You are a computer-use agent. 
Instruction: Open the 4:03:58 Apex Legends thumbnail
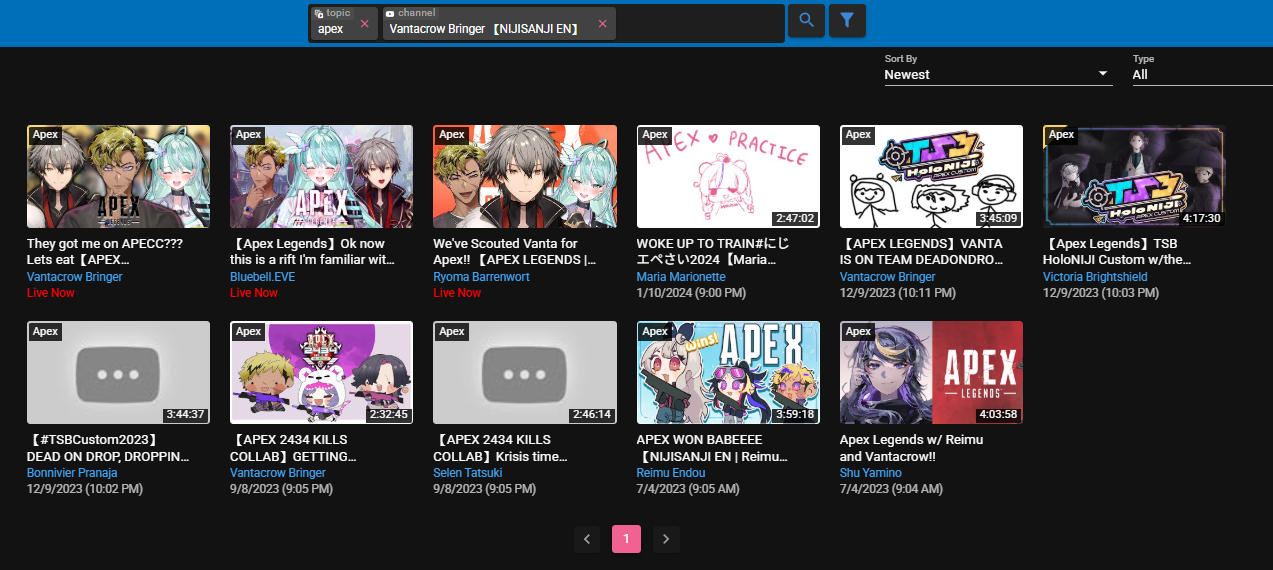pos(931,372)
